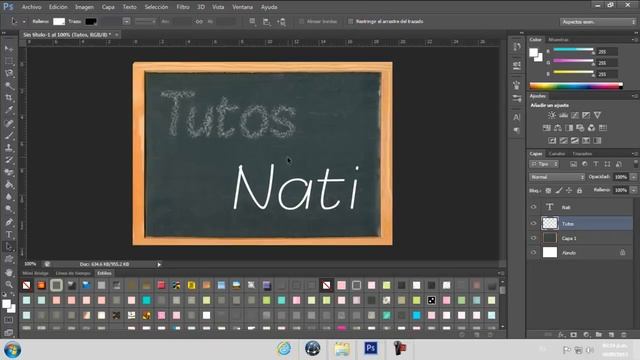640x360 pixels.
Task: Hide the Tutos layer
Action: click(533, 223)
